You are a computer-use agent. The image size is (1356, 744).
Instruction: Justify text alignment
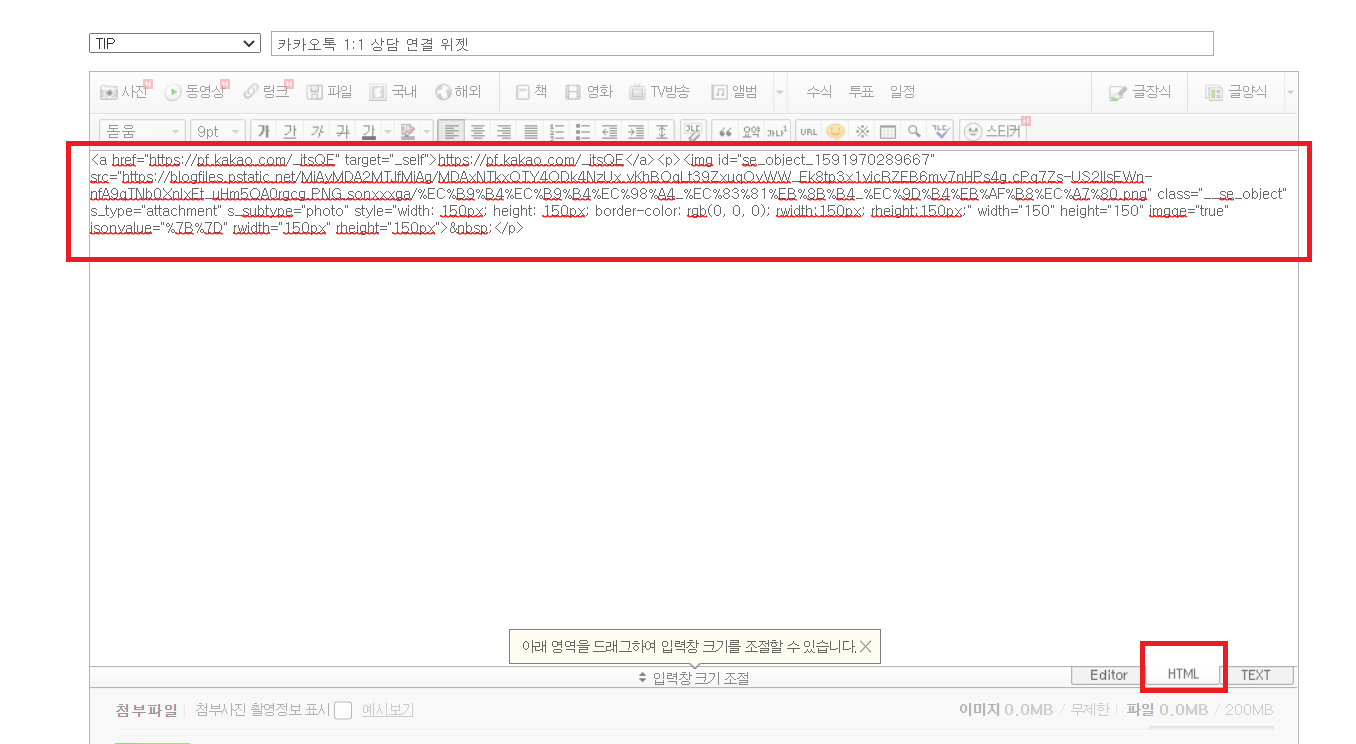(531, 131)
